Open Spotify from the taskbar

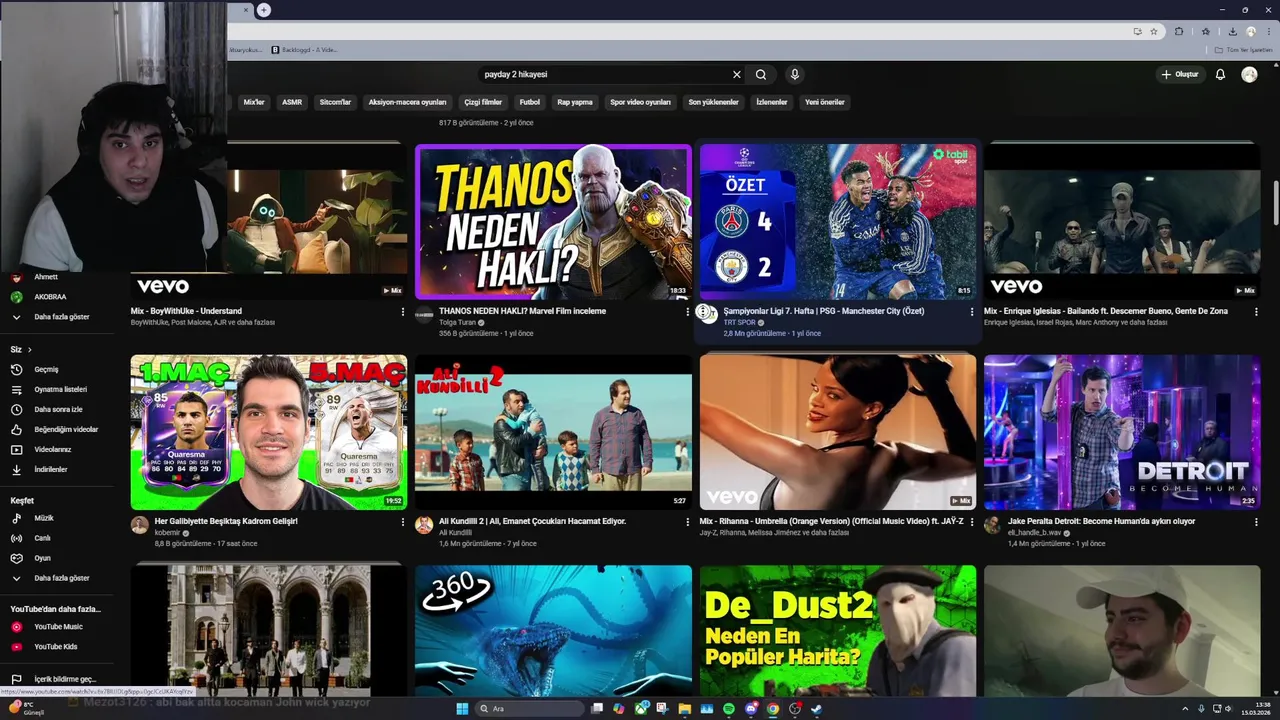coord(728,709)
